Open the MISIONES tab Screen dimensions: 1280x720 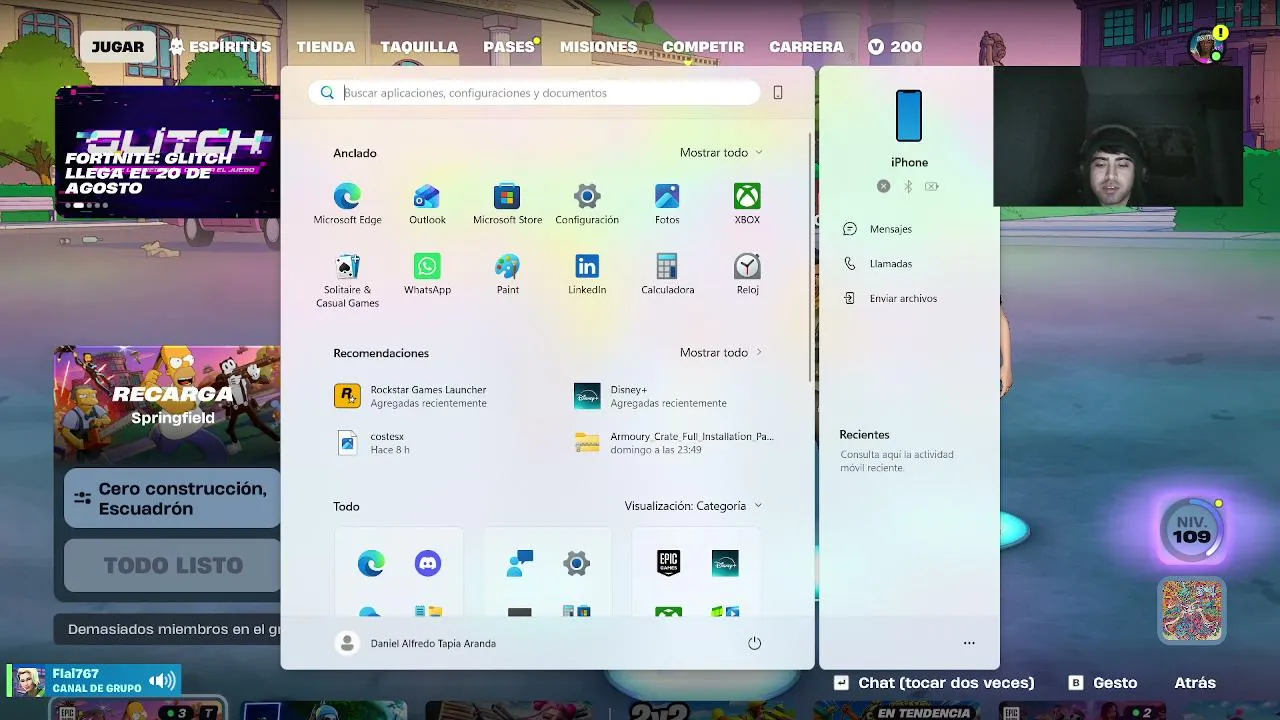[598, 47]
